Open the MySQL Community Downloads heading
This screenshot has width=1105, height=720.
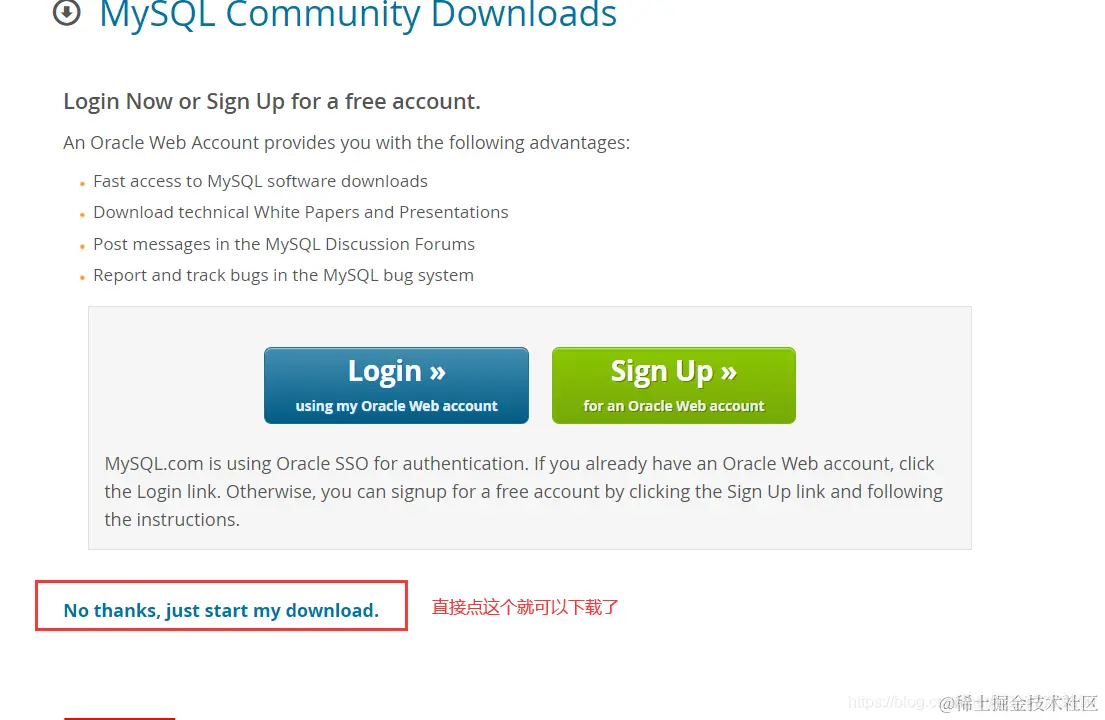click(x=358, y=14)
